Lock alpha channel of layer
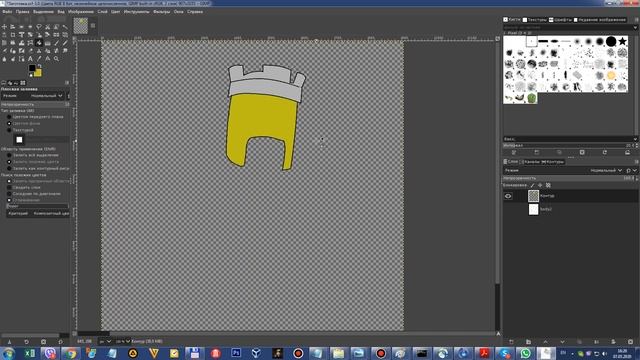Viewport: 640px width, 360px height. coord(548,185)
